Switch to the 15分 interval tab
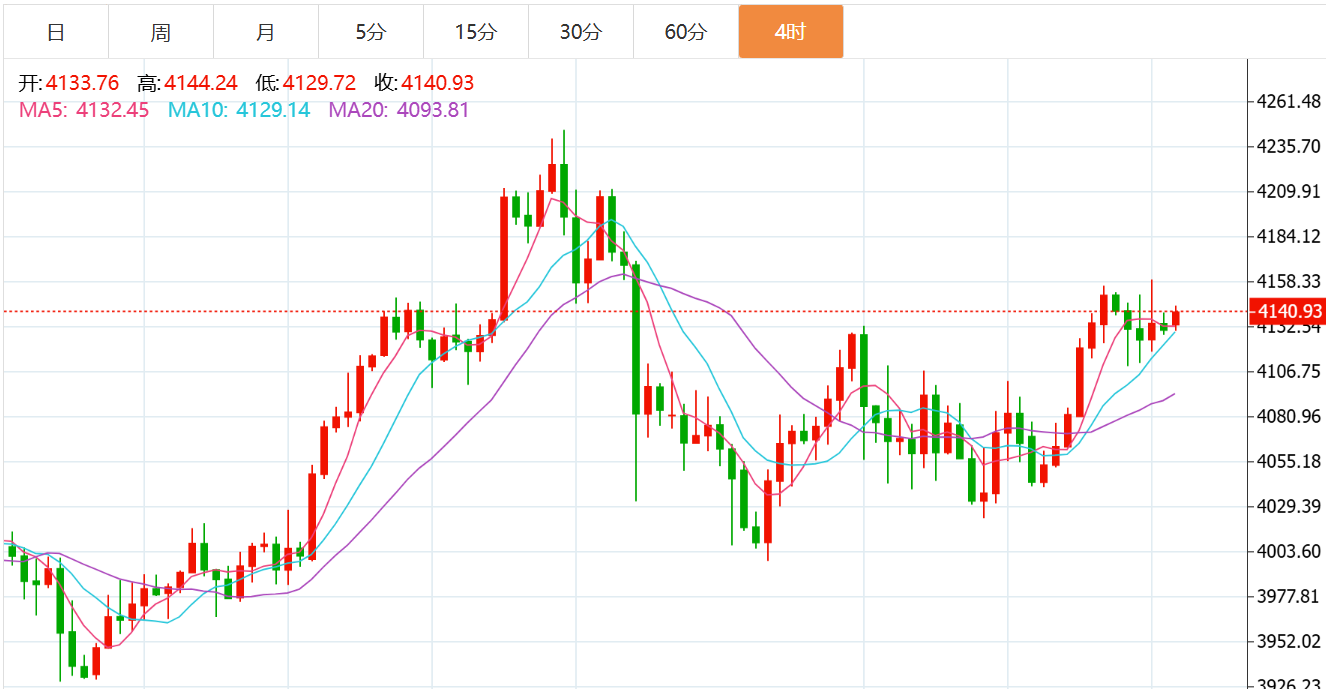Viewport: 1326px width, 689px height. point(475,32)
